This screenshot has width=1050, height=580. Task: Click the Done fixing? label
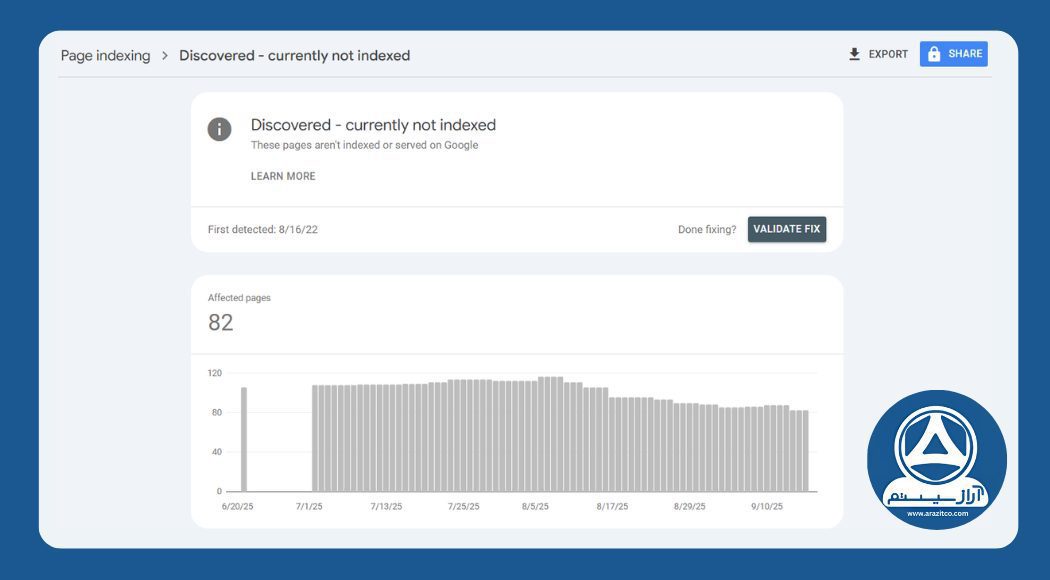click(x=706, y=229)
